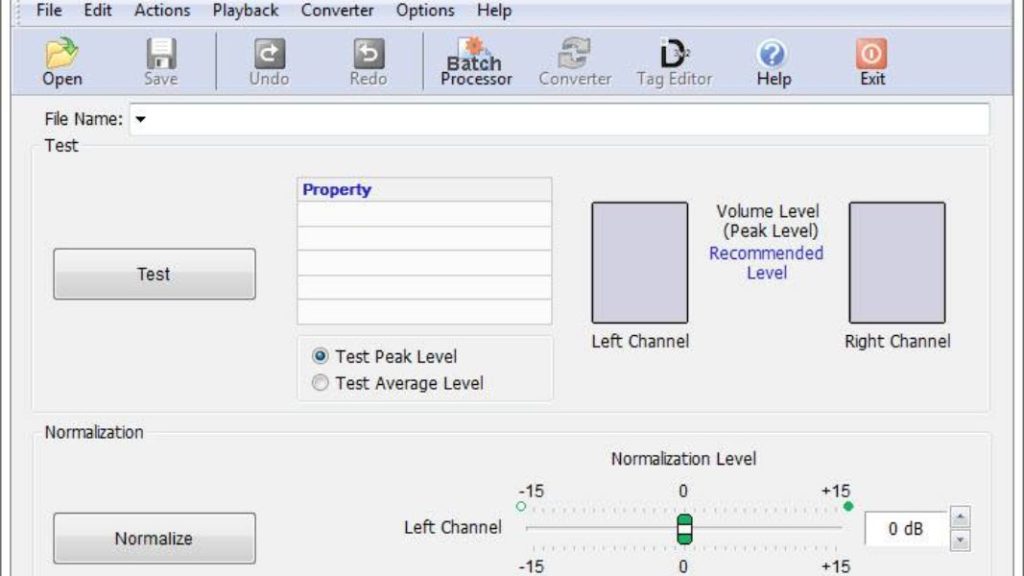1024x576 pixels.
Task: Expand the File Name dropdown arrow
Action: tap(140, 120)
